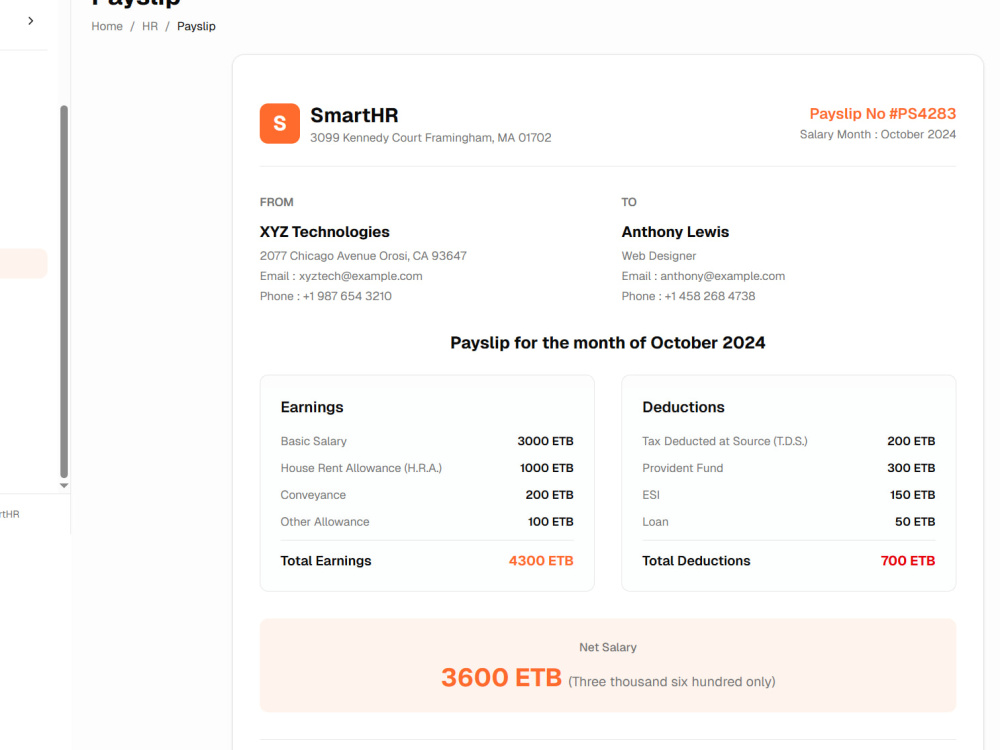1000x750 pixels.
Task: Click the SmartHR company name heading
Action: [x=354, y=115]
